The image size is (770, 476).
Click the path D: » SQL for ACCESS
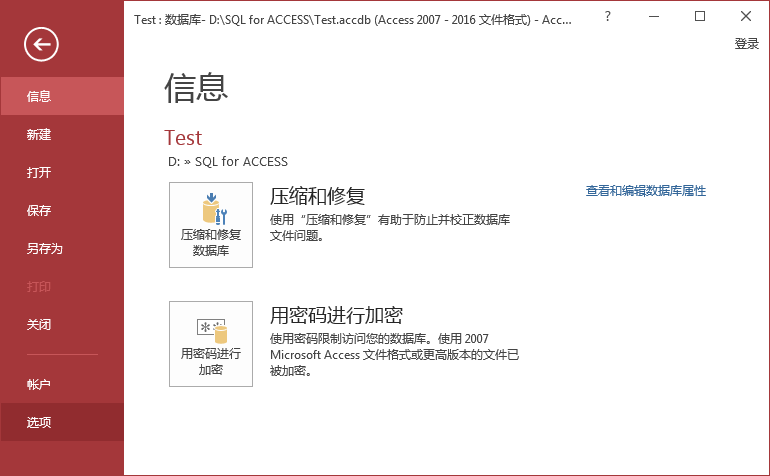pyautogui.click(x=228, y=162)
